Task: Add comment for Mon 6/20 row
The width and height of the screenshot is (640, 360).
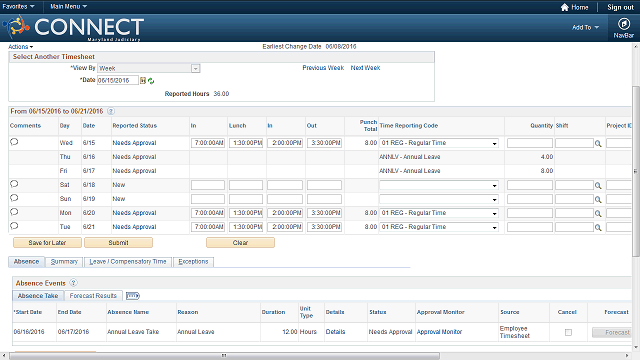Action: point(14,212)
